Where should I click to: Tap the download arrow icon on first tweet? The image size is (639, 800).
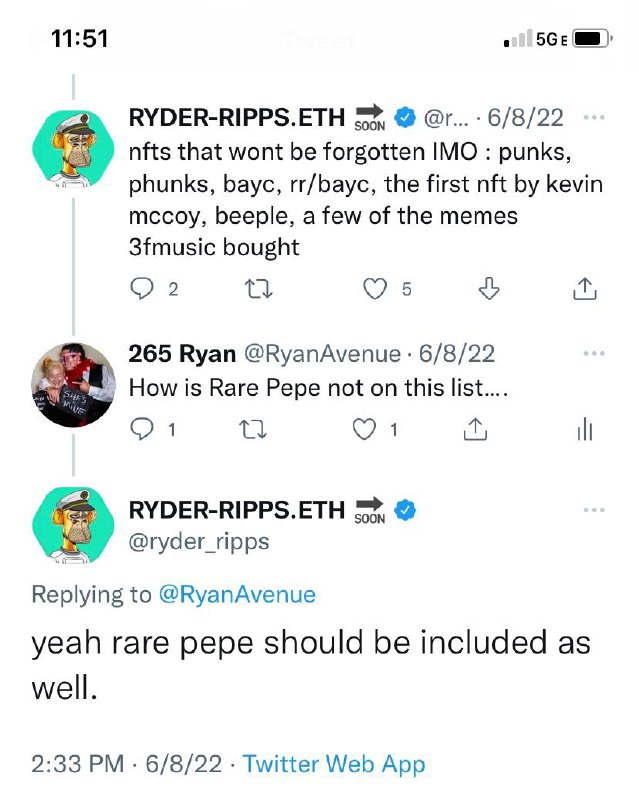point(489,289)
